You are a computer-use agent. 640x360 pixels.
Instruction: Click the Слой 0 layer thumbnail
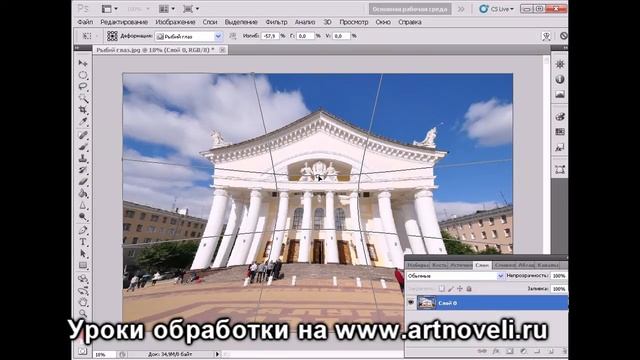tap(426, 303)
